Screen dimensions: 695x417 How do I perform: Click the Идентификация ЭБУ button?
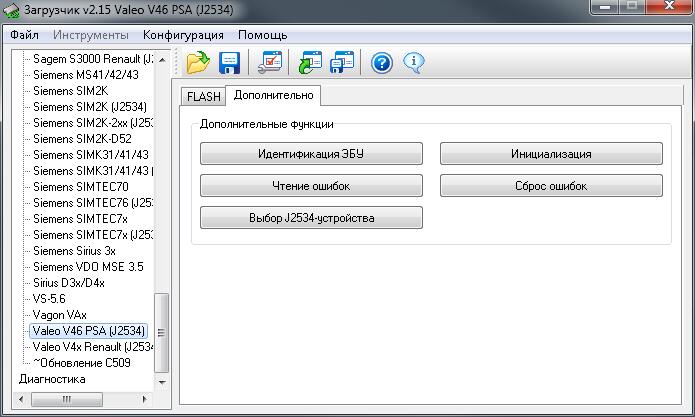(x=311, y=154)
